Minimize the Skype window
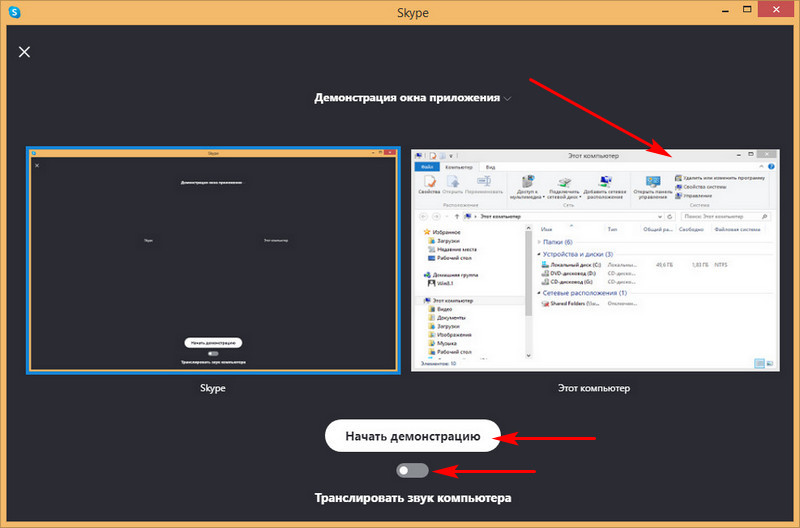Image resolution: width=800 pixels, height=528 pixels. (725, 11)
